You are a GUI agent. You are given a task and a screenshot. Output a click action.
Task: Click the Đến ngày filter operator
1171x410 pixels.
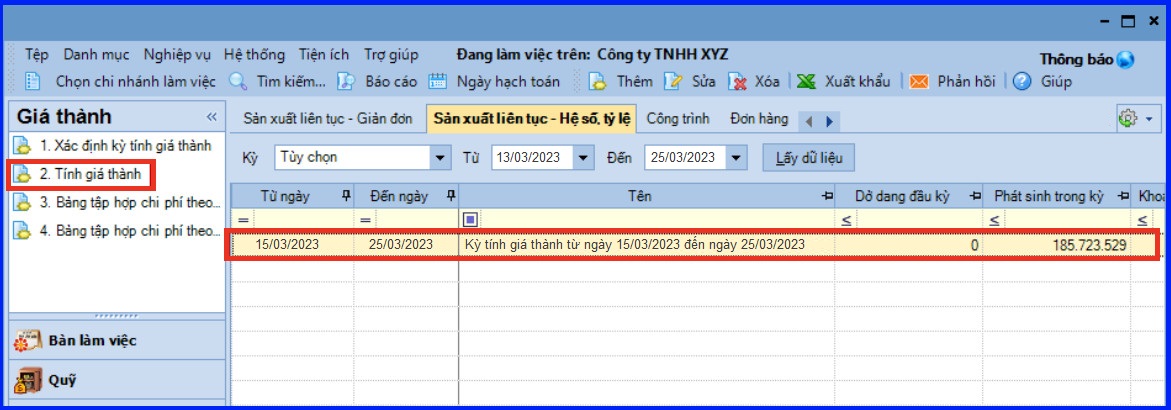[x=365, y=220]
